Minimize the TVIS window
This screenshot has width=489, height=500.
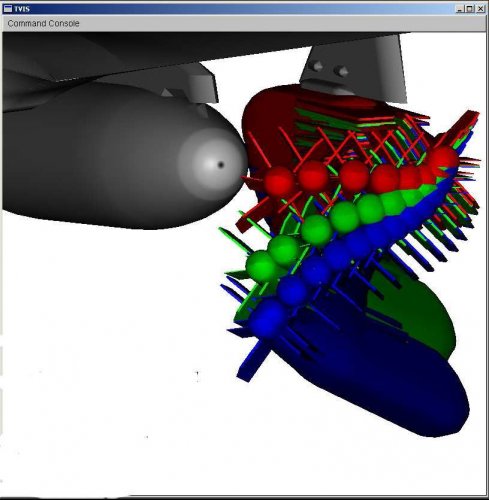(x=460, y=9)
